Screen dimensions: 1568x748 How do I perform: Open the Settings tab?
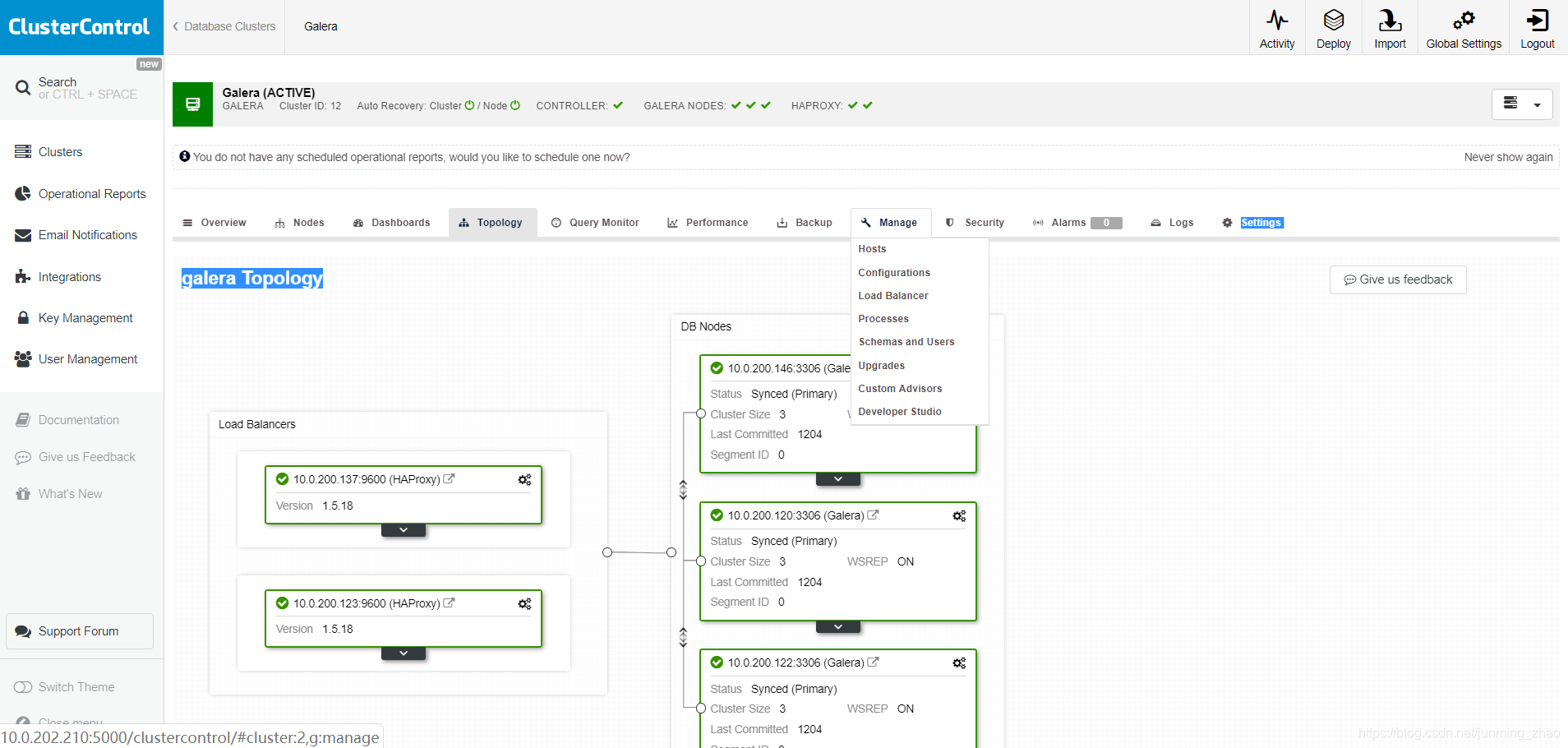point(1252,223)
